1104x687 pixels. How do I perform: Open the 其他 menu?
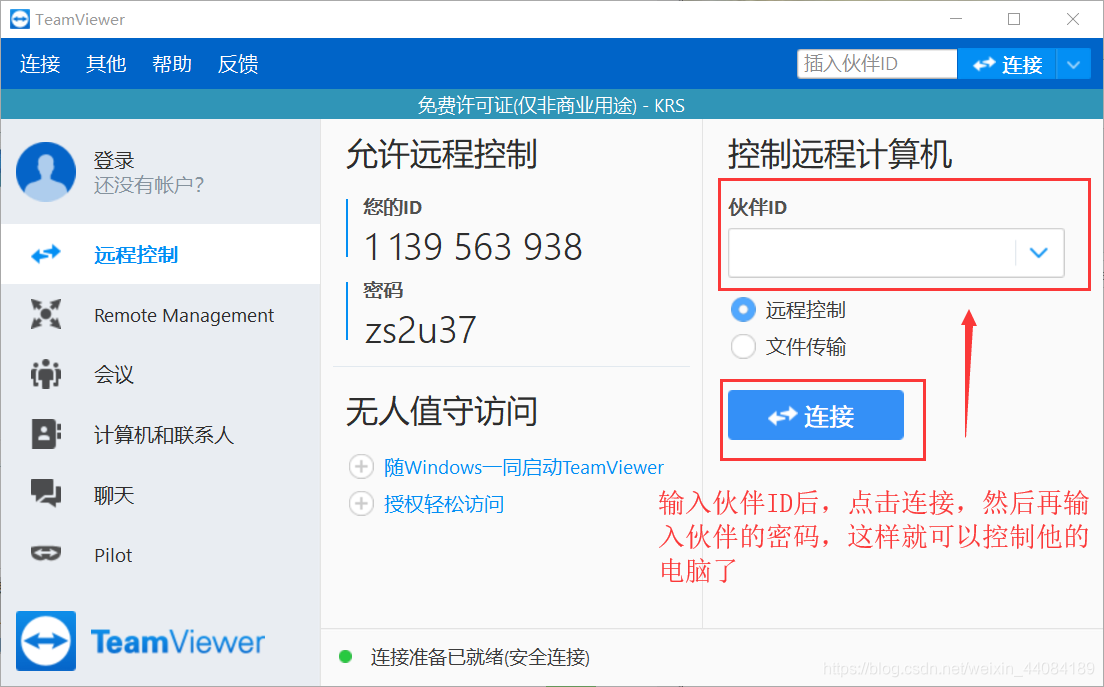[x=106, y=64]
